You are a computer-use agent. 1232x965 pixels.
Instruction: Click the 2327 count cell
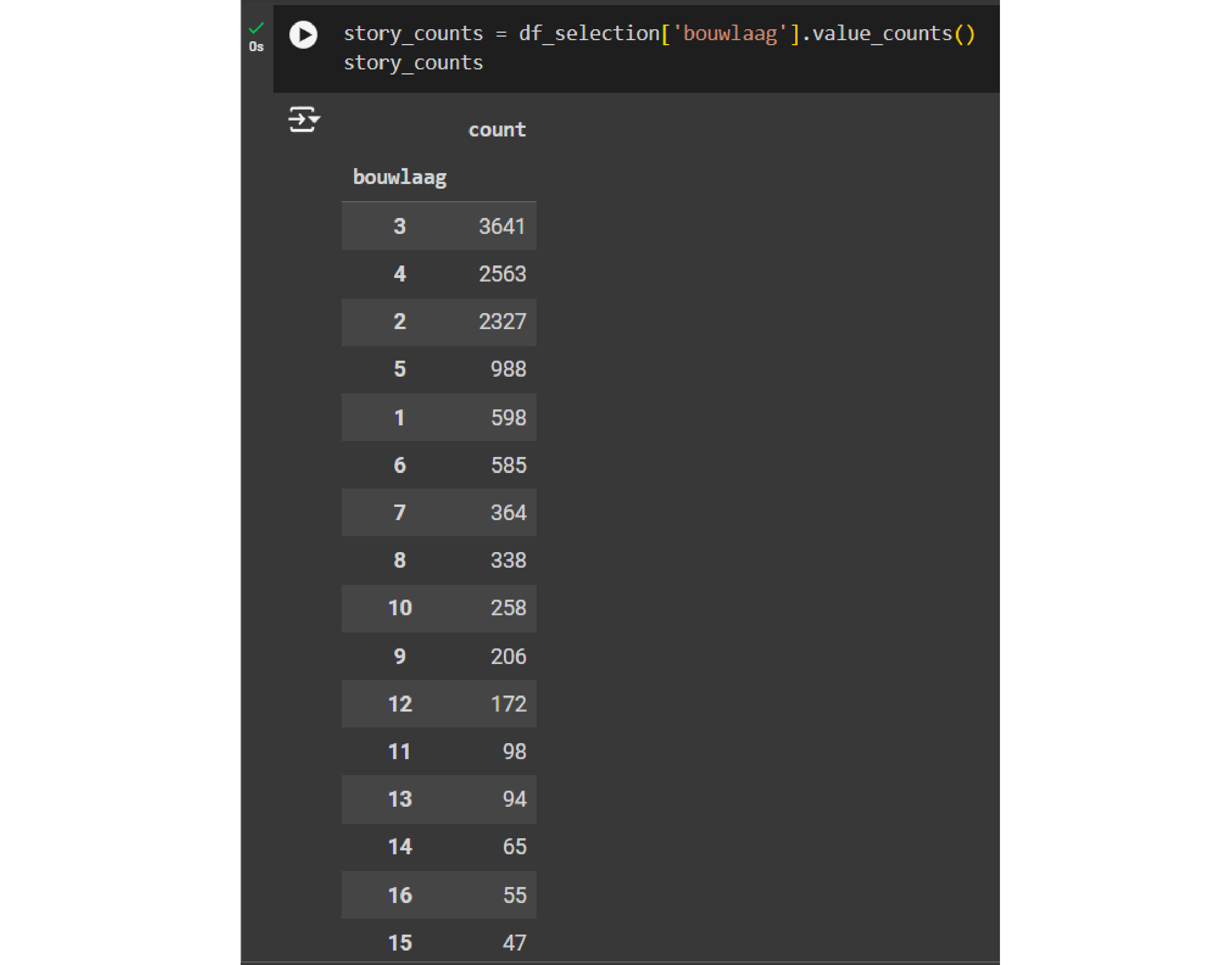(x=502, y=322)
